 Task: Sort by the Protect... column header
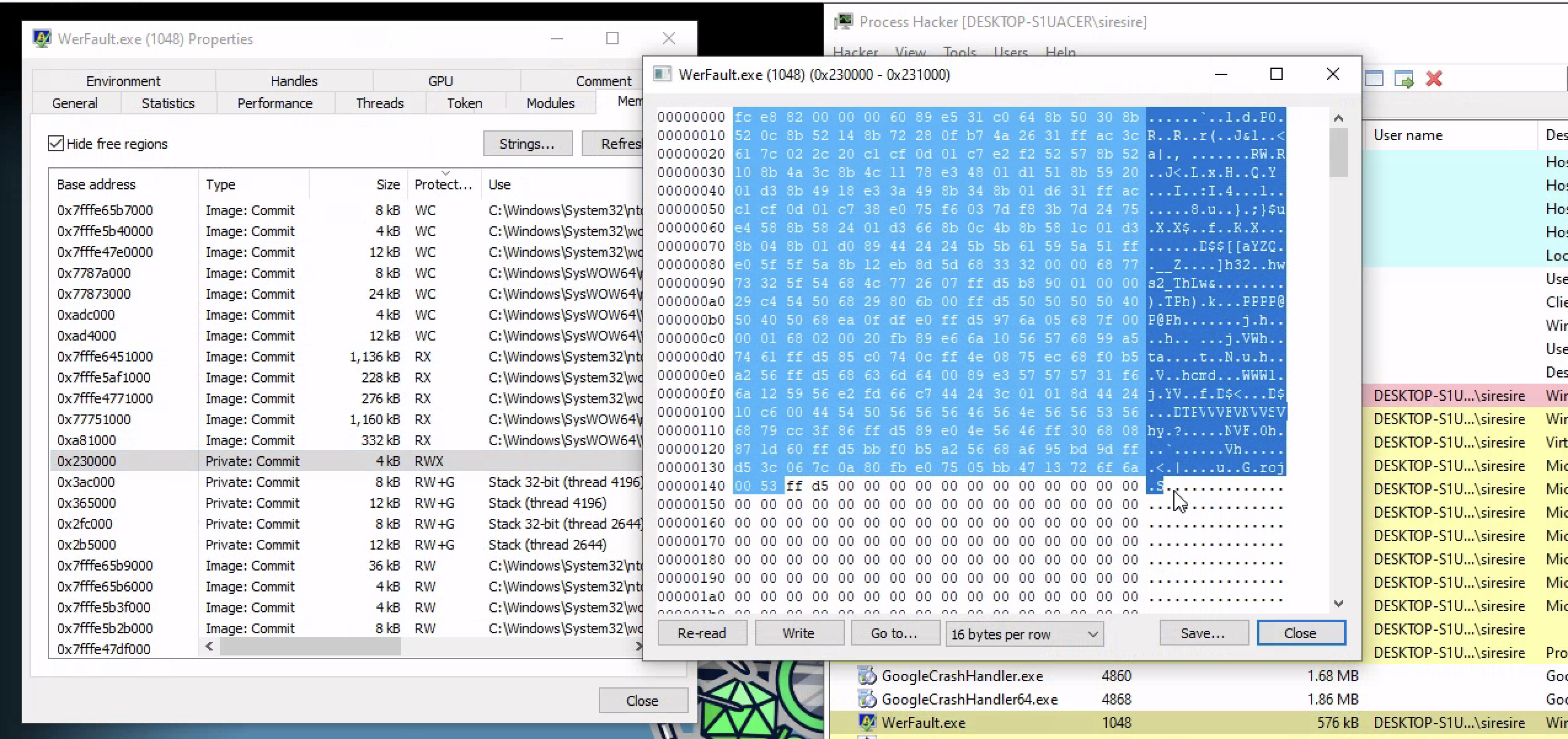pyautogui.click(x=443, y=184)
